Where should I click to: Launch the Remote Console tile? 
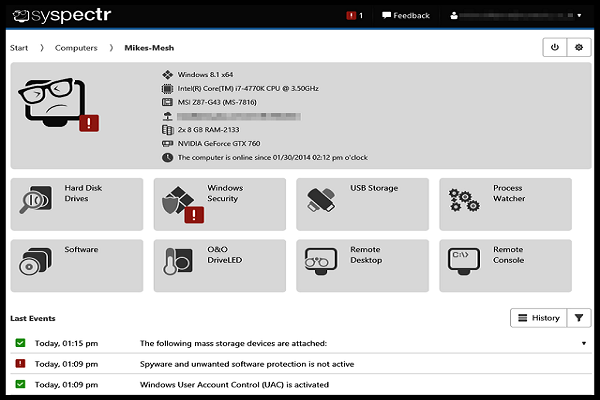505,265
